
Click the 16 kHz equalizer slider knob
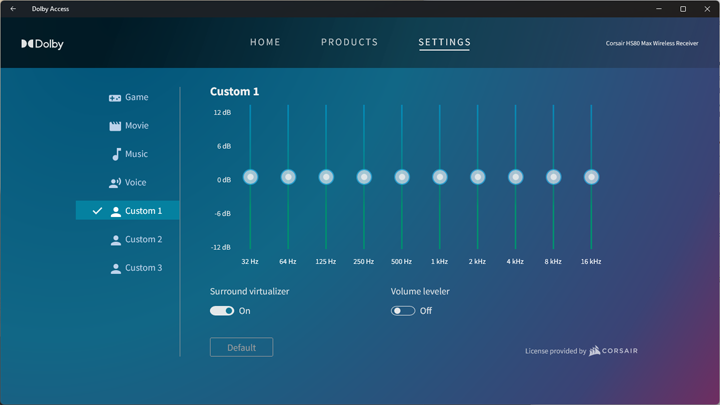tap(591, 177)
